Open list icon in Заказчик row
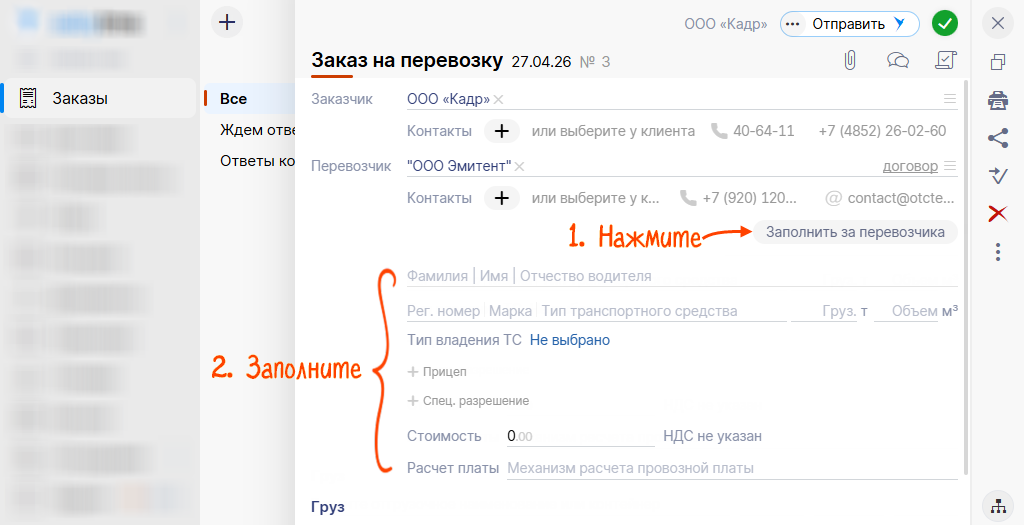Screen dimensions: 1024x525 click(950, 99)
